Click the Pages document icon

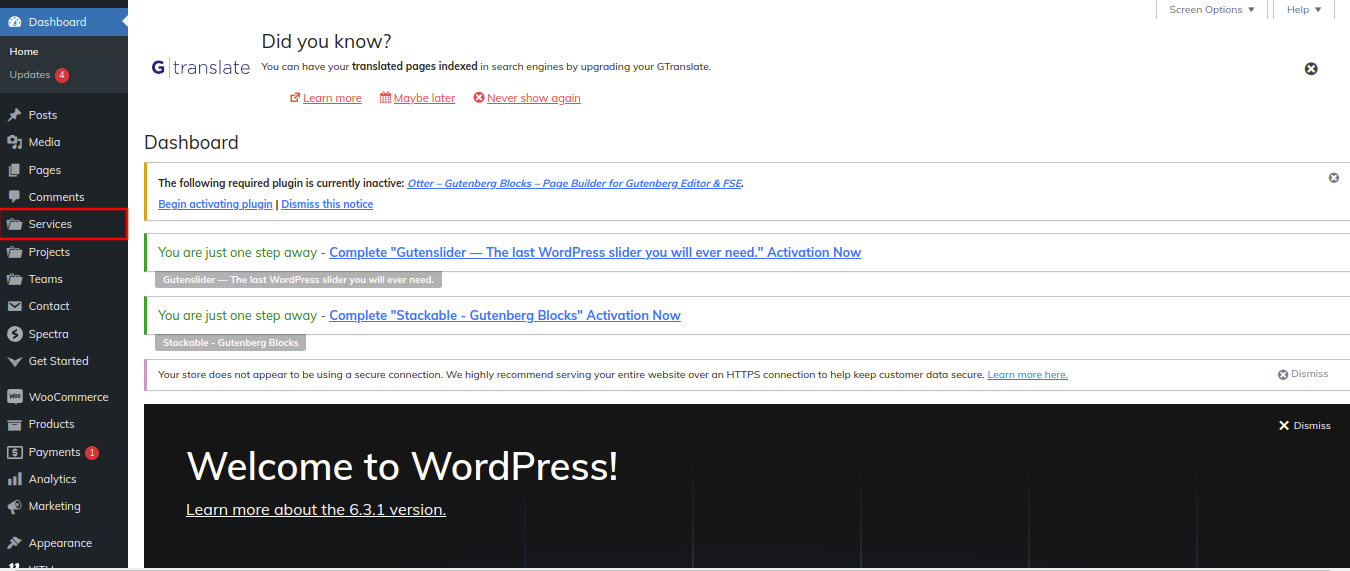(x=14, y=170)
